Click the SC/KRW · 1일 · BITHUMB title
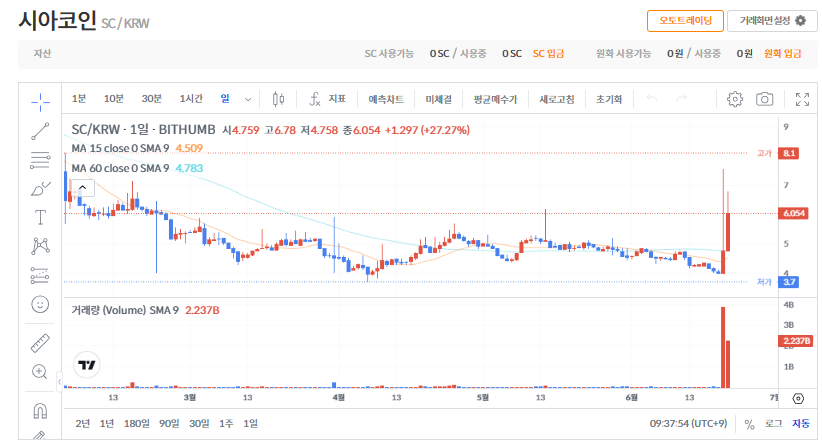822x443 pixels. click(143, 129)
